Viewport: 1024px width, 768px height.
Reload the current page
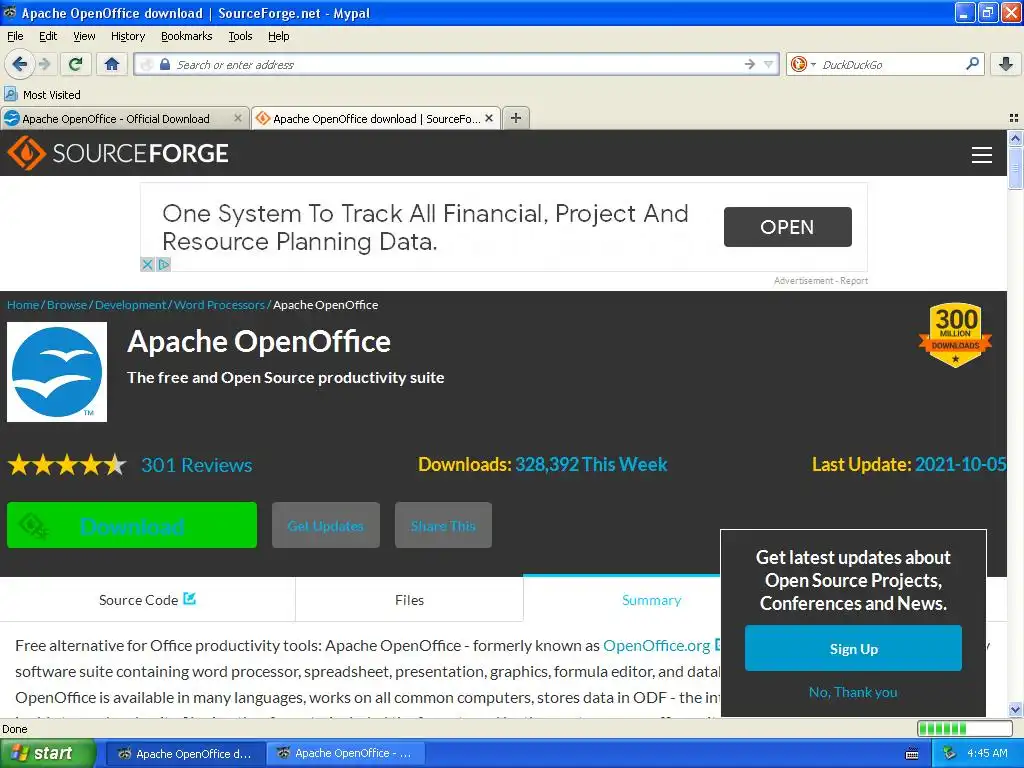(75, 64)
